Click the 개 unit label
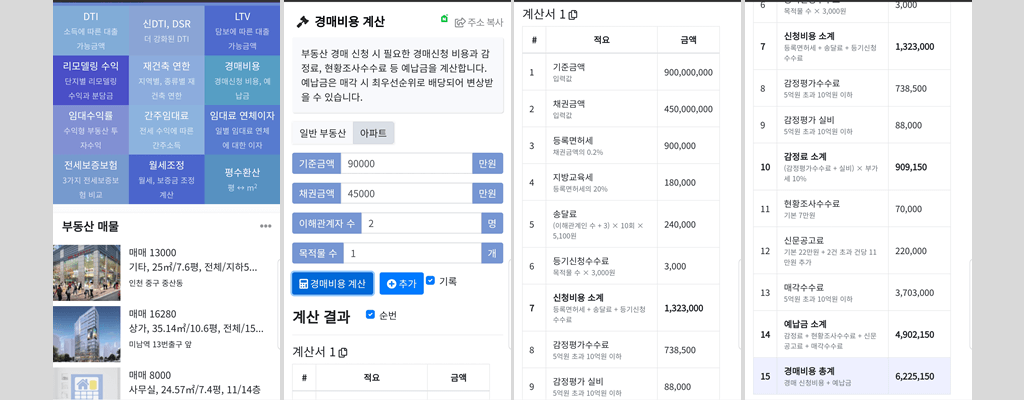1024x400 pixels. pyautogui.click(x=492, y=253)
